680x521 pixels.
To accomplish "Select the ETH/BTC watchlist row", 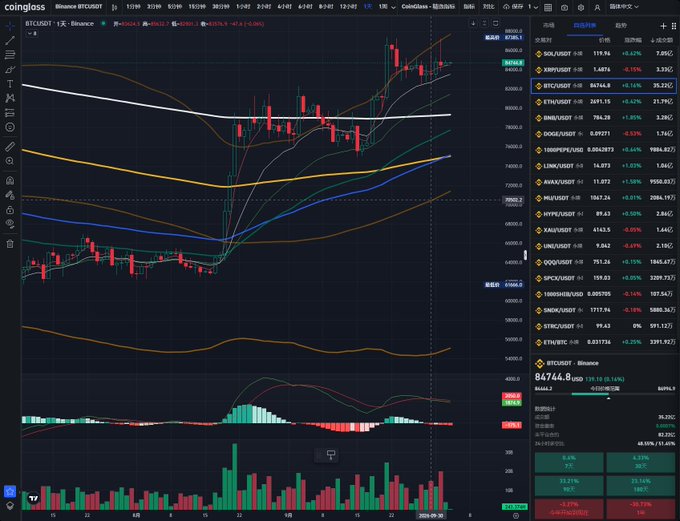I will coord(604,343).
